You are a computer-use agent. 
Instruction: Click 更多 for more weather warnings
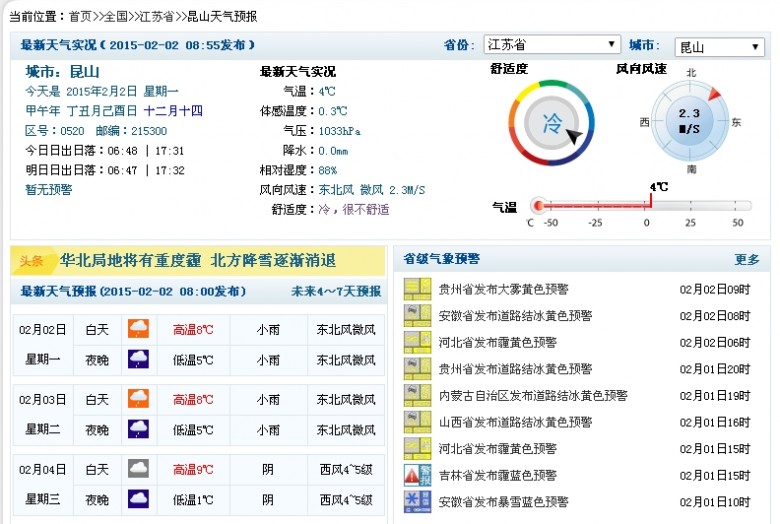[747, 259]
